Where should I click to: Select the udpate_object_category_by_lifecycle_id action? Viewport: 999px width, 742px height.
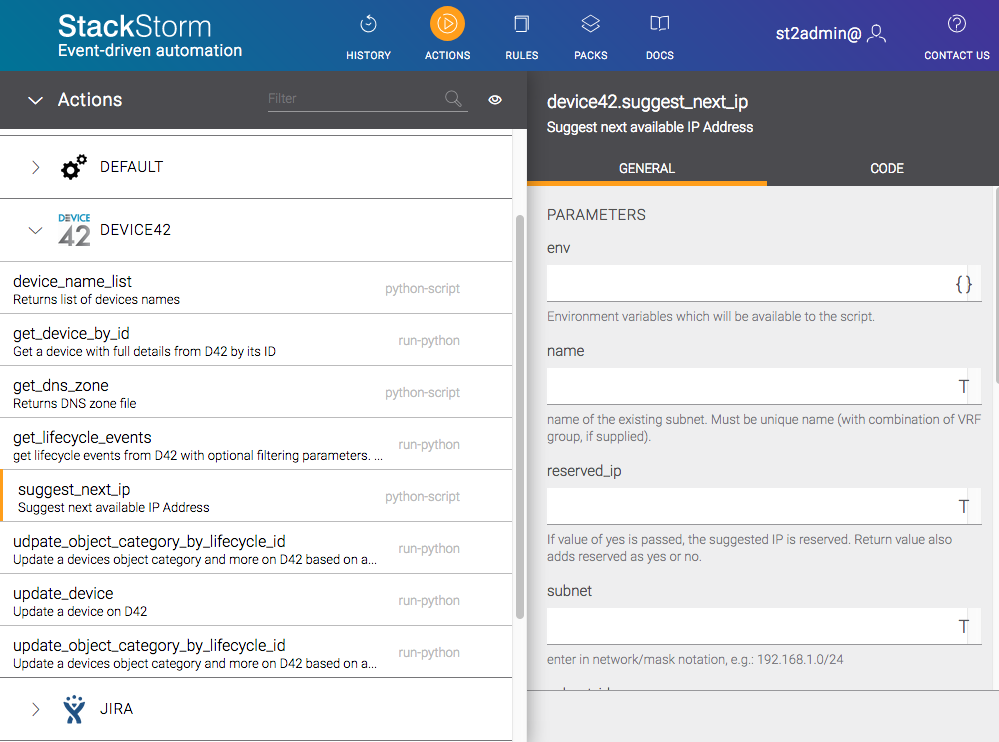[x=256, y=548]
